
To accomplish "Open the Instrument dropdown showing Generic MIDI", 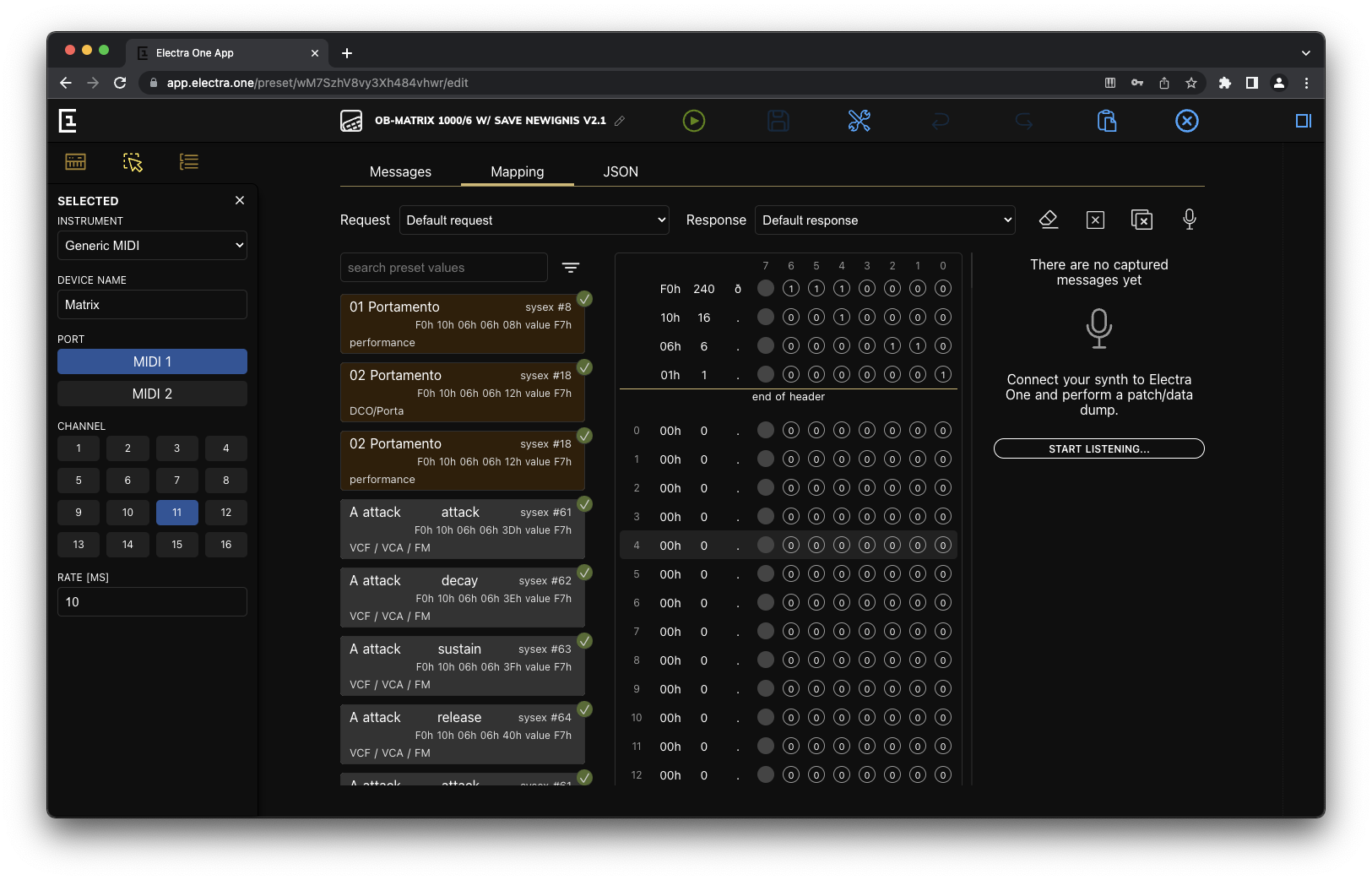I will point(152,246).
